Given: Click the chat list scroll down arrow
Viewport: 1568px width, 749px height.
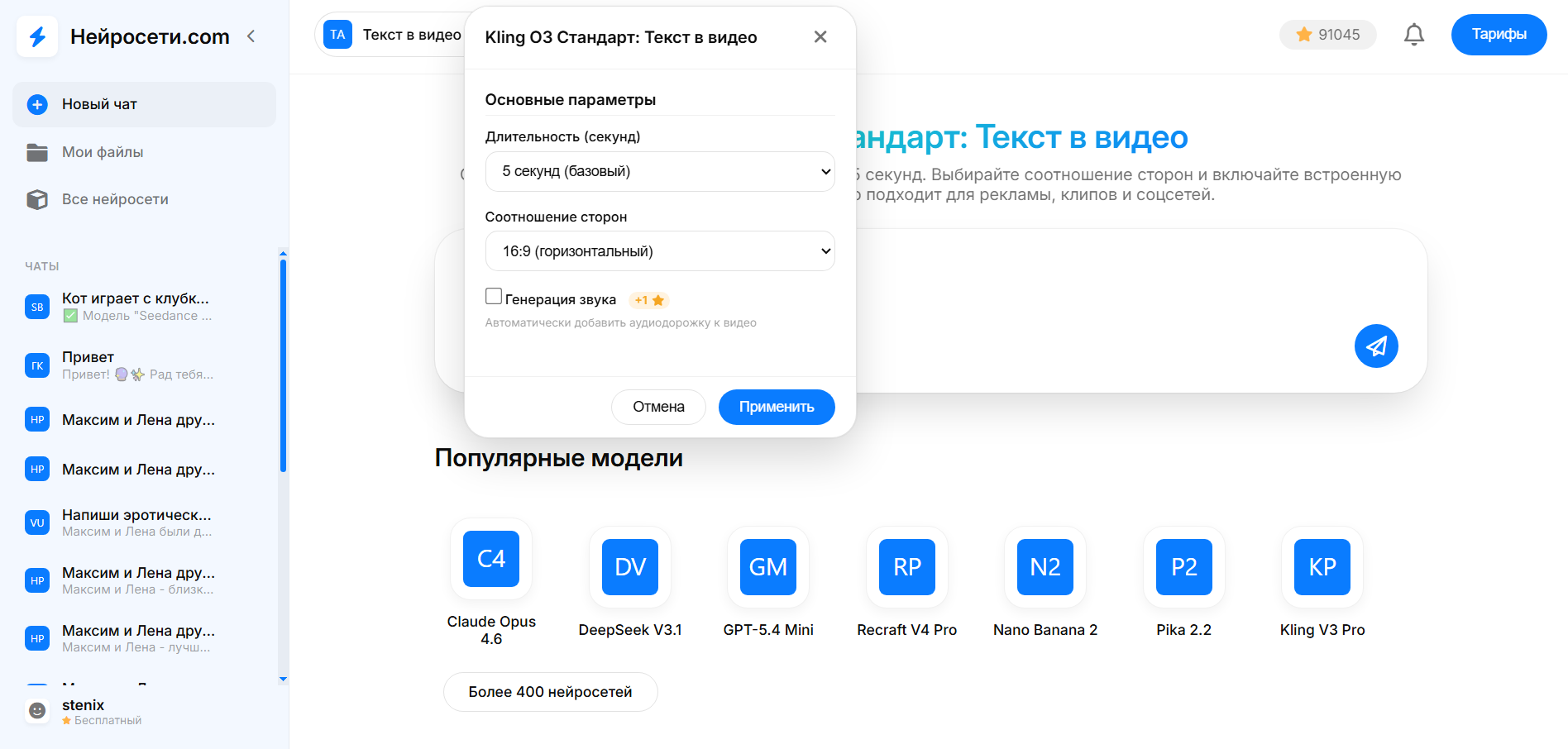Looking at the screenshot, I should (283, 680).
